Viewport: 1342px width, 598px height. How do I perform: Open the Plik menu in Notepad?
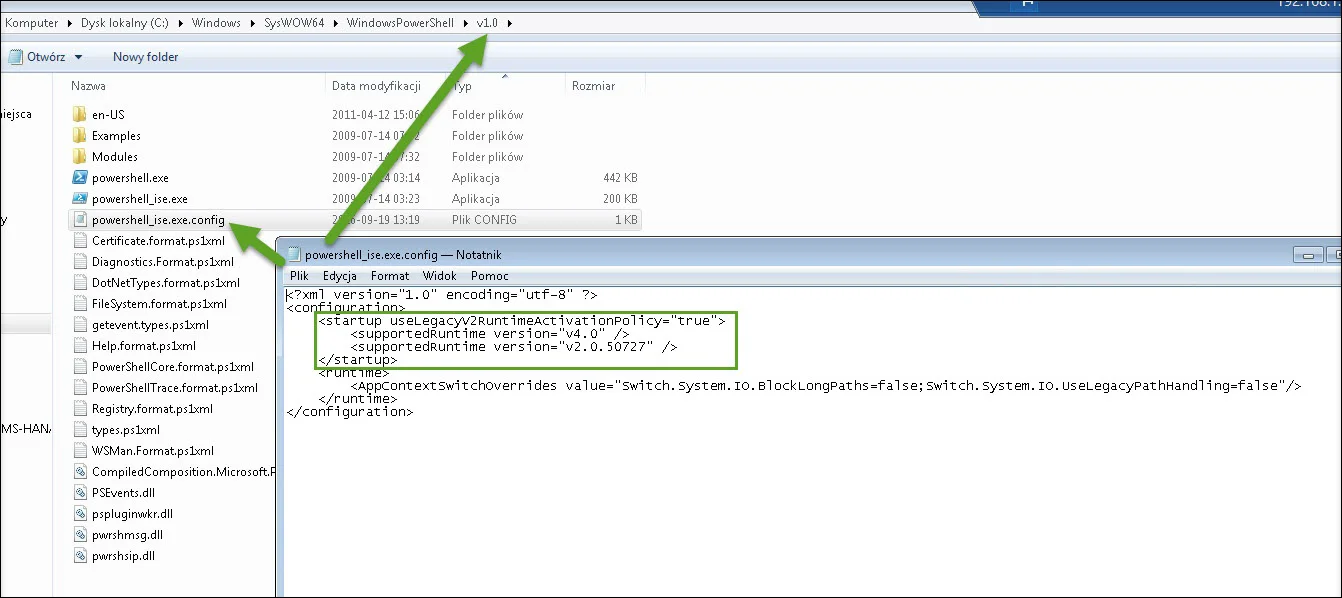point(299,276)
